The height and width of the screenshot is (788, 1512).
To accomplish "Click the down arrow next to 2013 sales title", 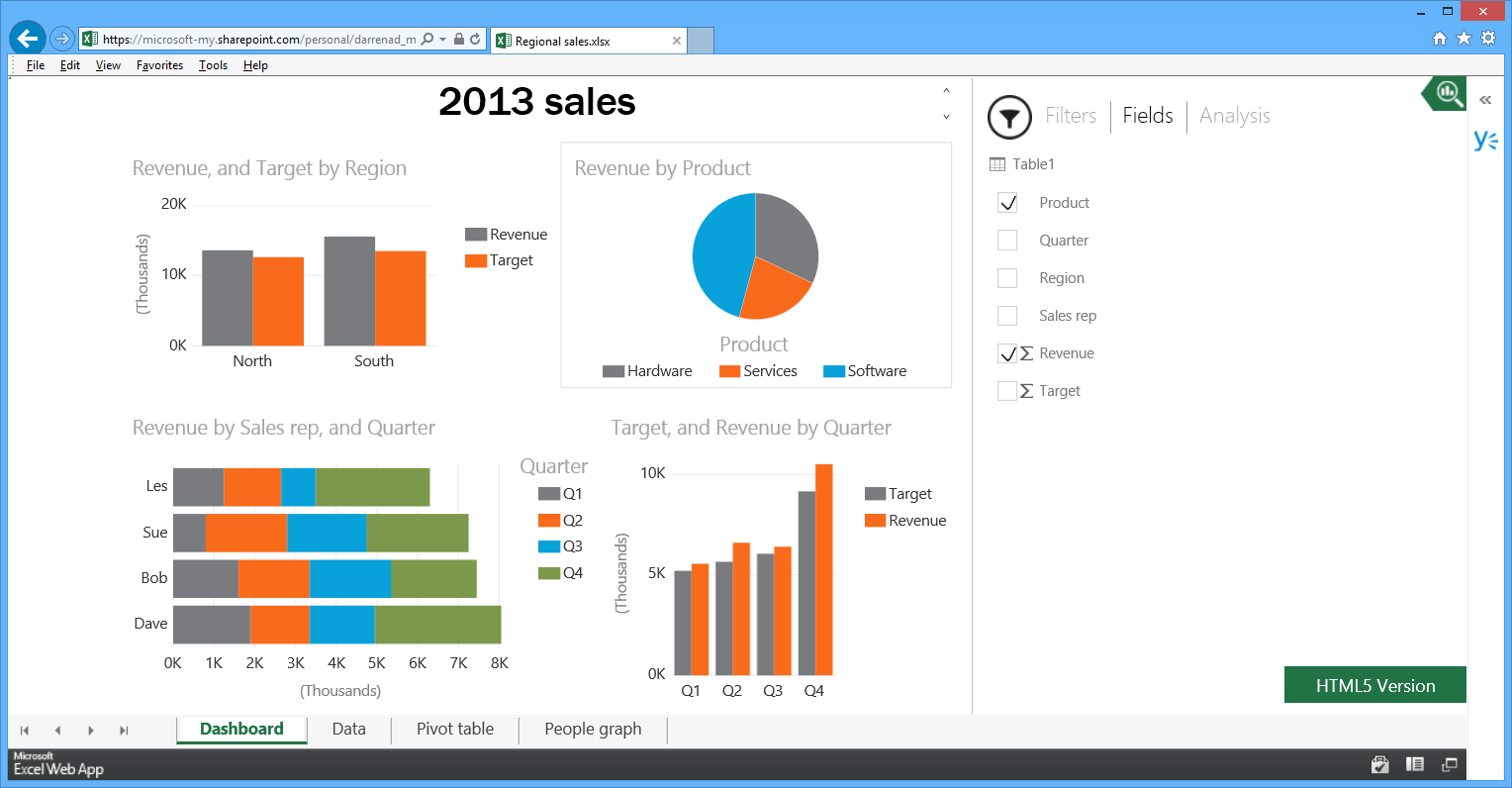I will [x=946, y=117].
